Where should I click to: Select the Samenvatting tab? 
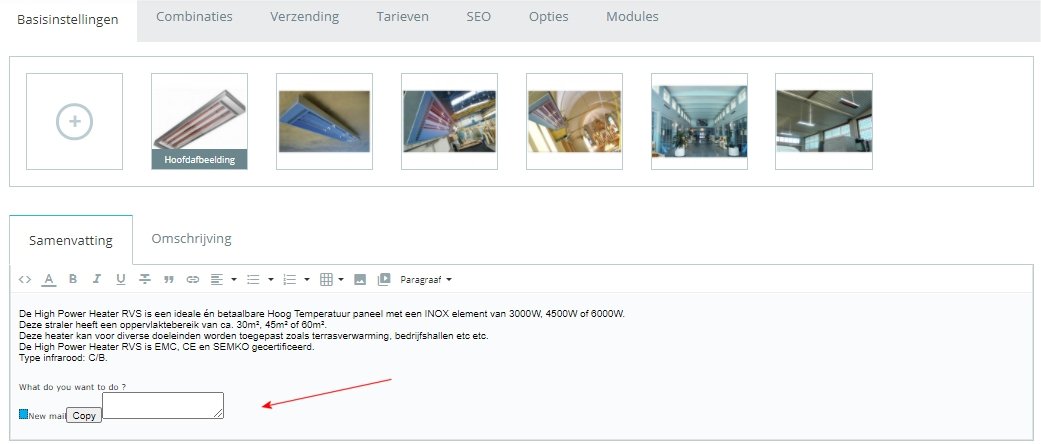[x=71, y=240]
